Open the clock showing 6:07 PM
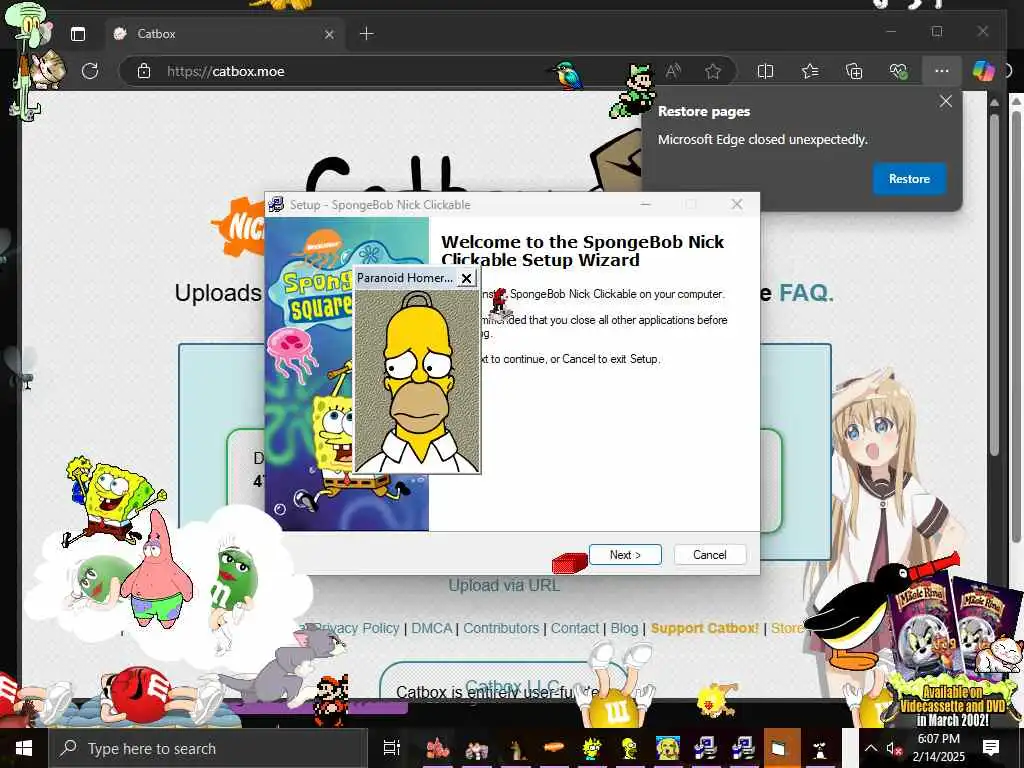The height and width of the screenshot is (768, 1024). (939, 748)
